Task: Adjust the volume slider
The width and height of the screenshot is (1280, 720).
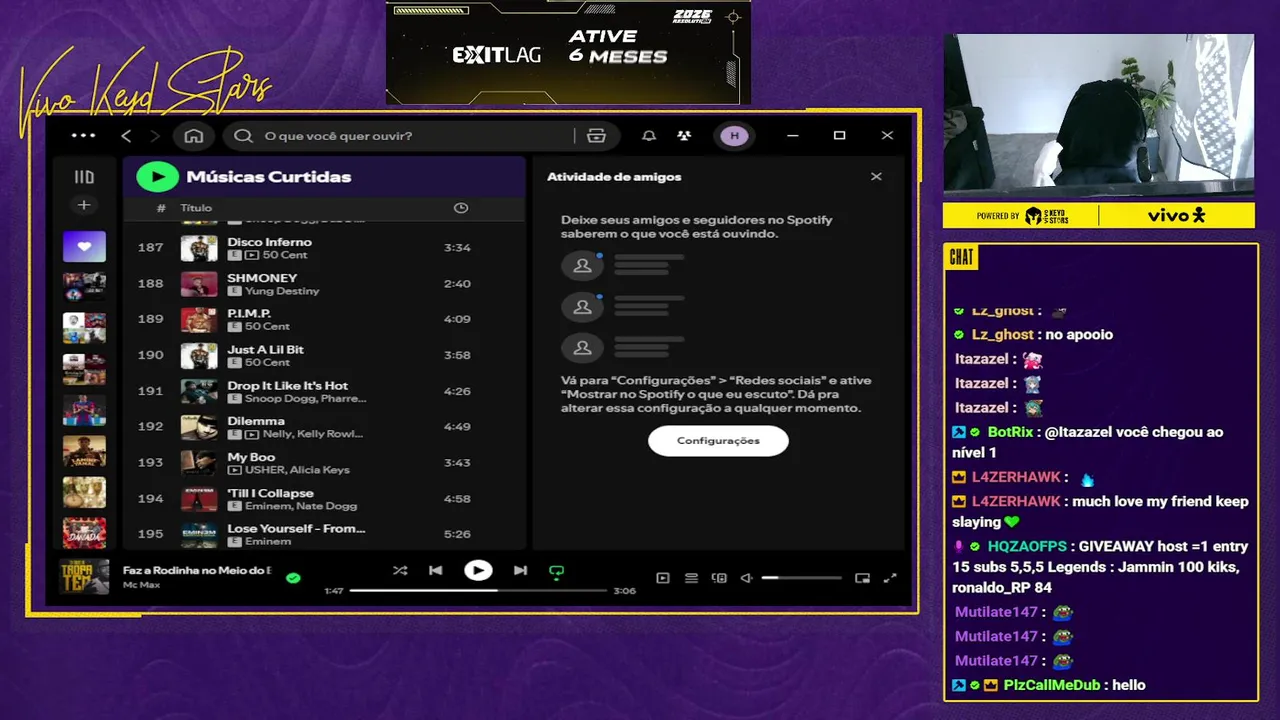Action: point(802,578)
